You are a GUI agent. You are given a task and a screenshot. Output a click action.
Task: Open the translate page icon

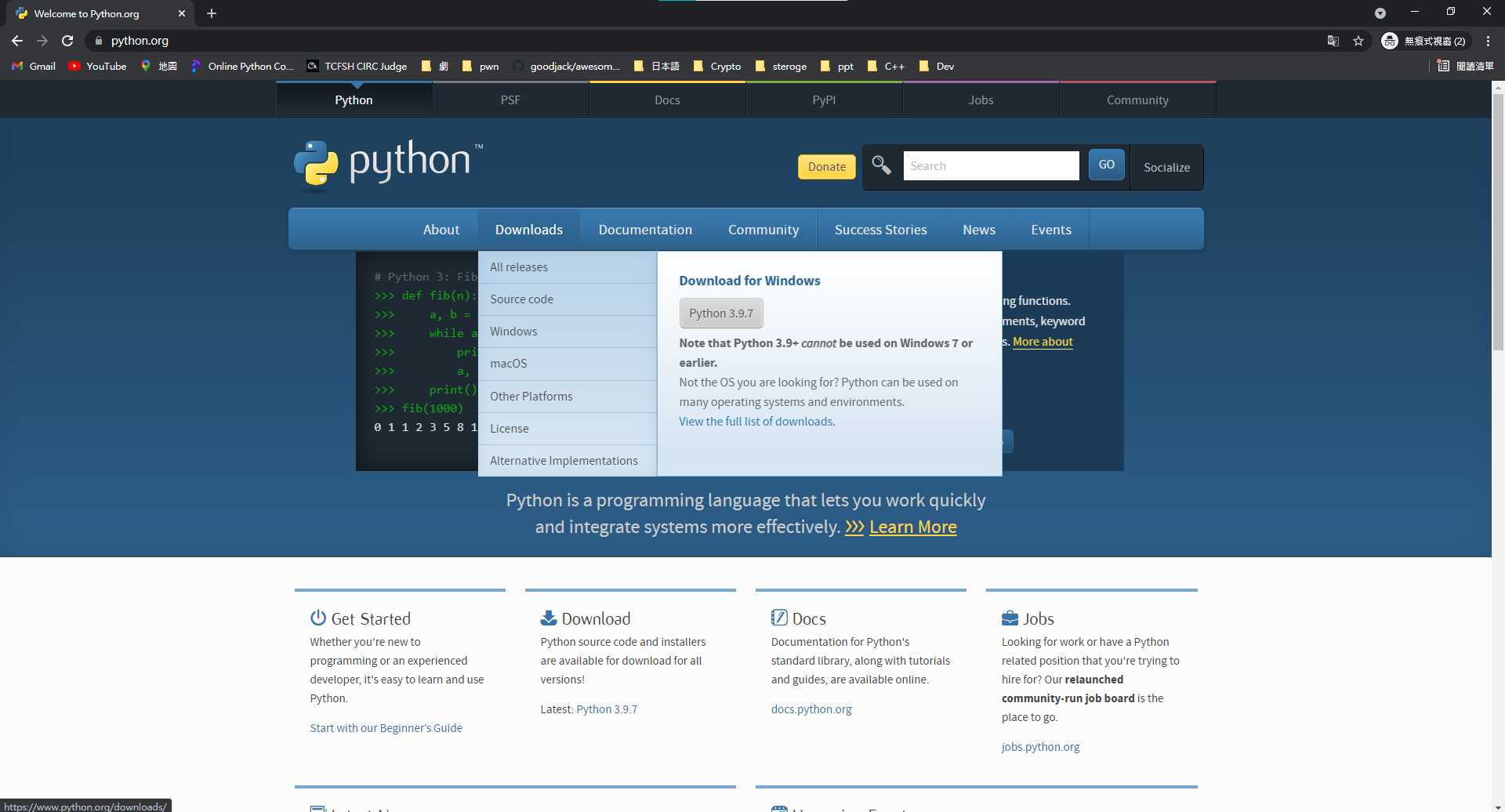1333,41
